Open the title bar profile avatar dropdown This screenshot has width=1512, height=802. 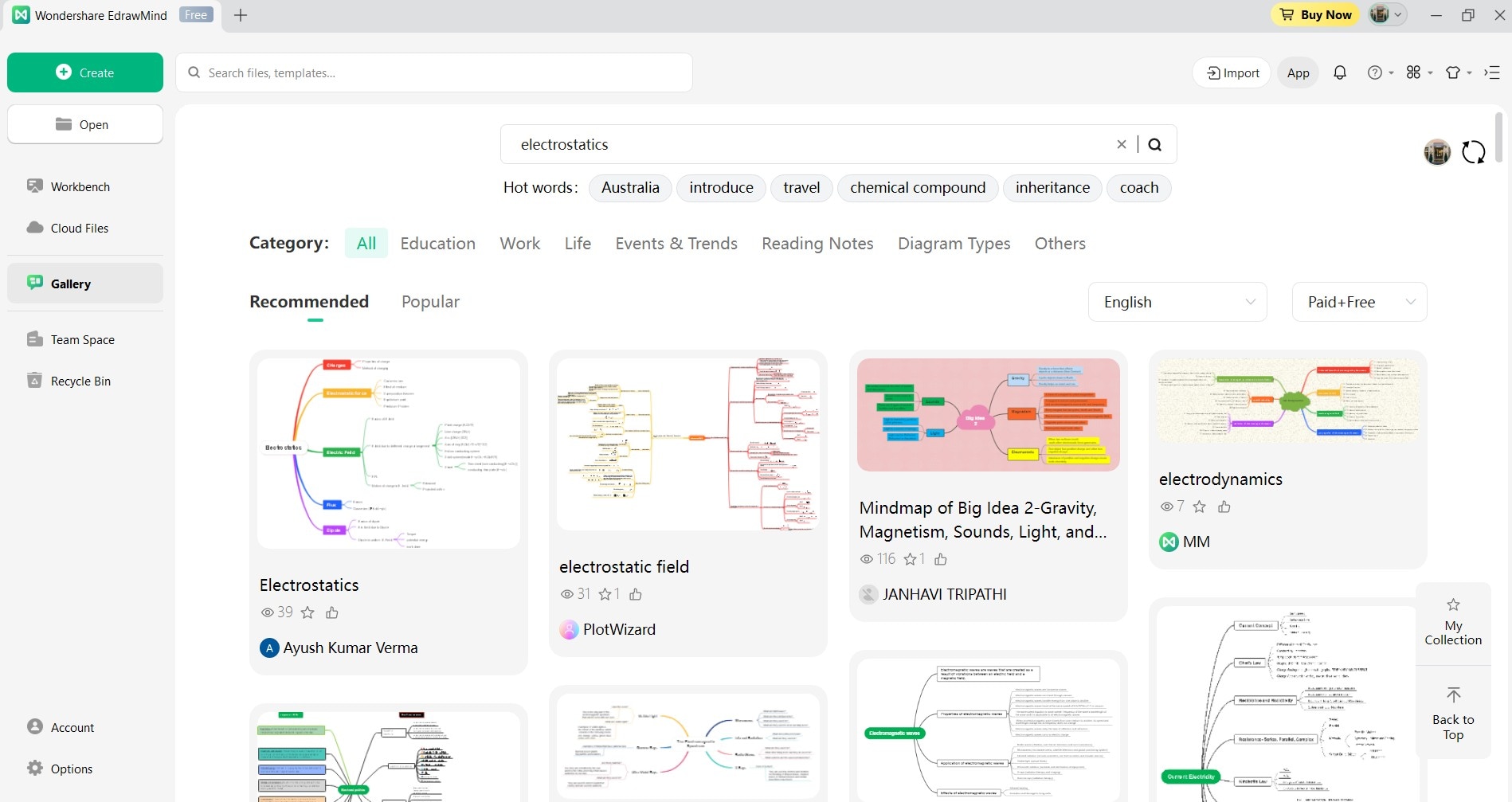1387,14
